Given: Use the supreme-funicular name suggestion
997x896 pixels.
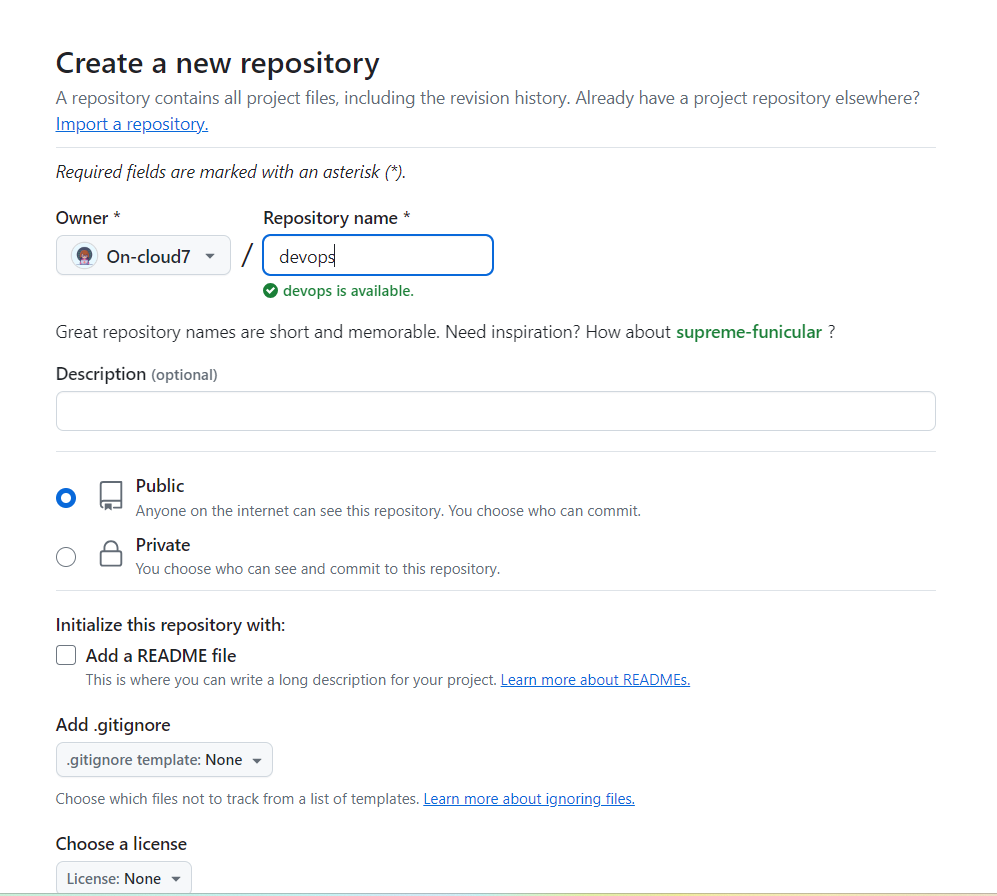Looking at the screenshot, I should click(x=749, y=332).
